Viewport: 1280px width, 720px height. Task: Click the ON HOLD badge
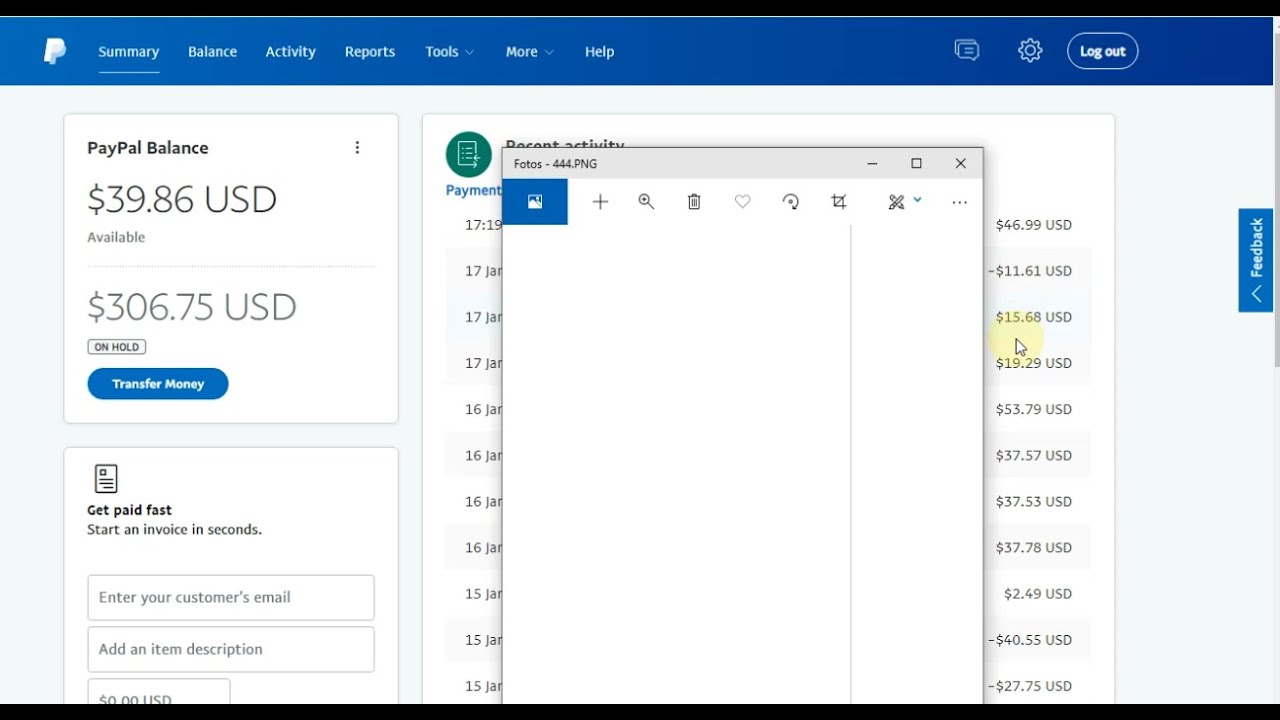[116, 347]
